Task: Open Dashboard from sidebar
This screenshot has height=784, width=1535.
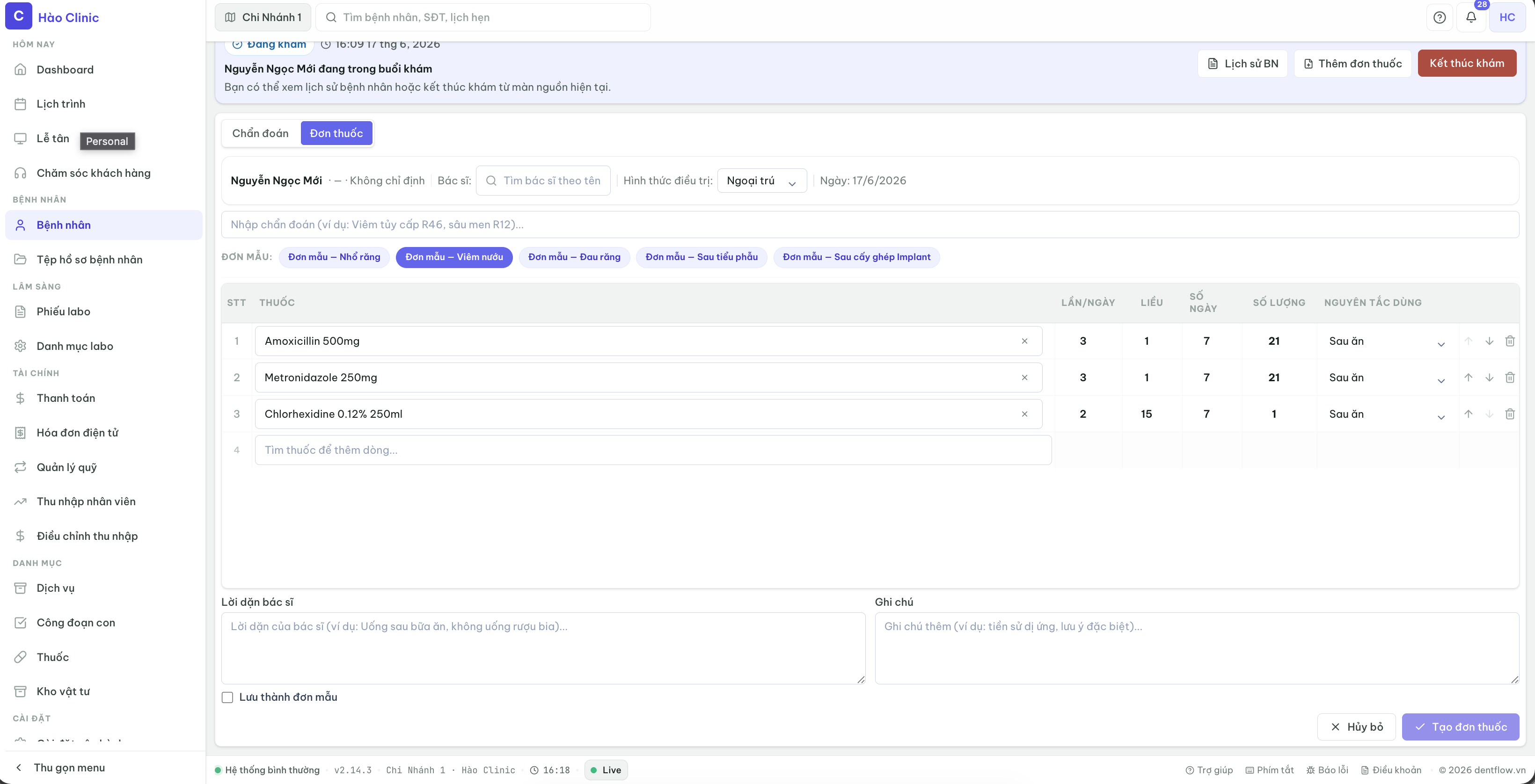Action: pyautogui.click(x=104, y=70)
